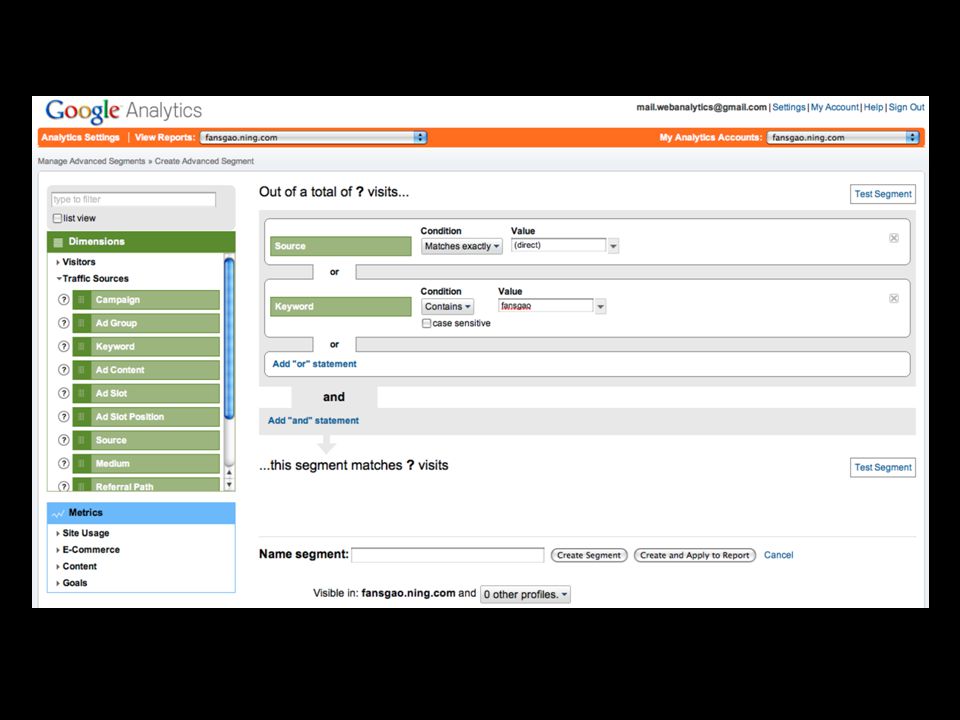Click the Create Segment button
The height and width of the screenshot is (720, 960).
[x=589, y=555]
